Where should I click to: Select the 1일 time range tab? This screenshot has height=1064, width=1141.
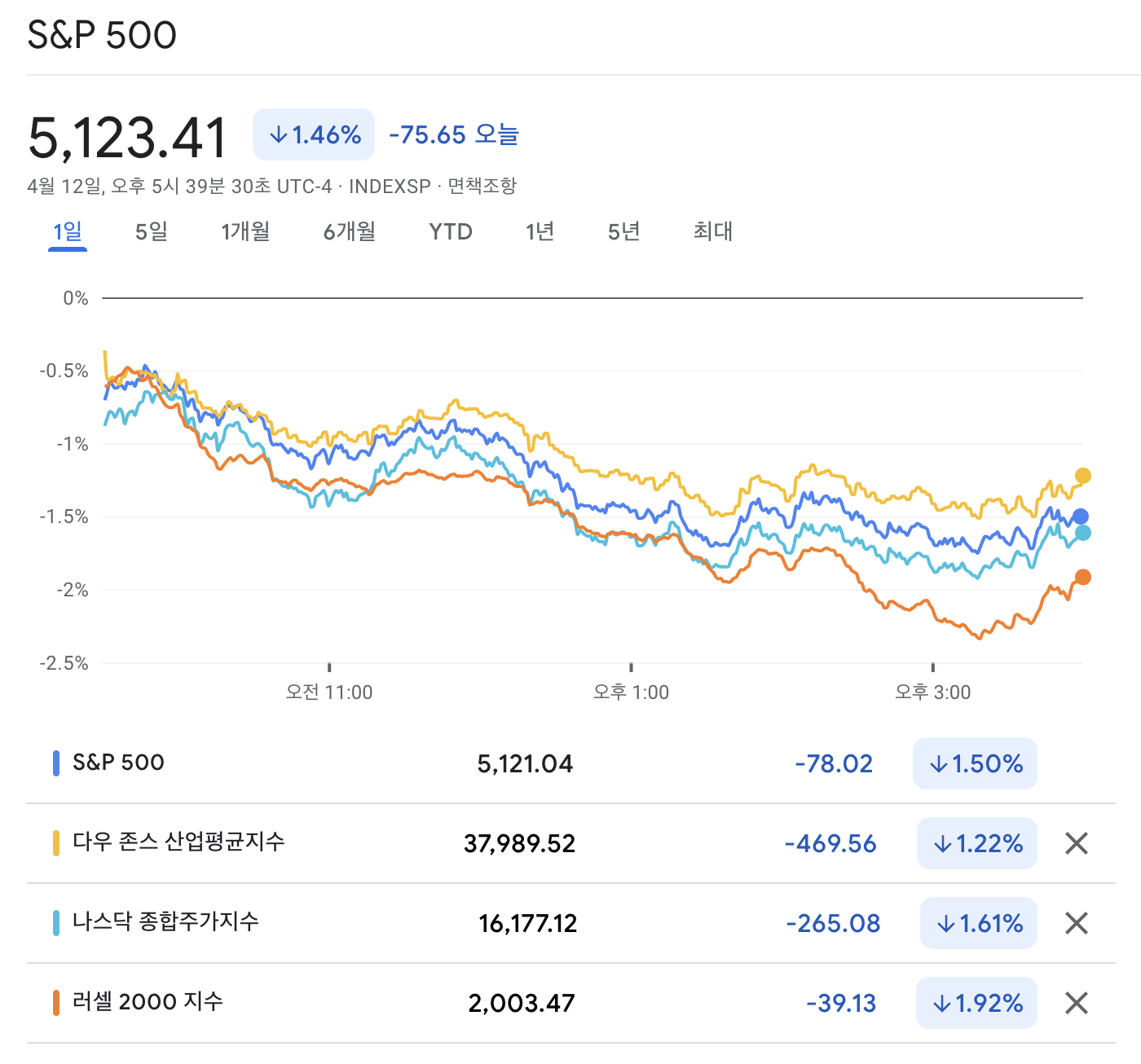click(x=68, y=231)
